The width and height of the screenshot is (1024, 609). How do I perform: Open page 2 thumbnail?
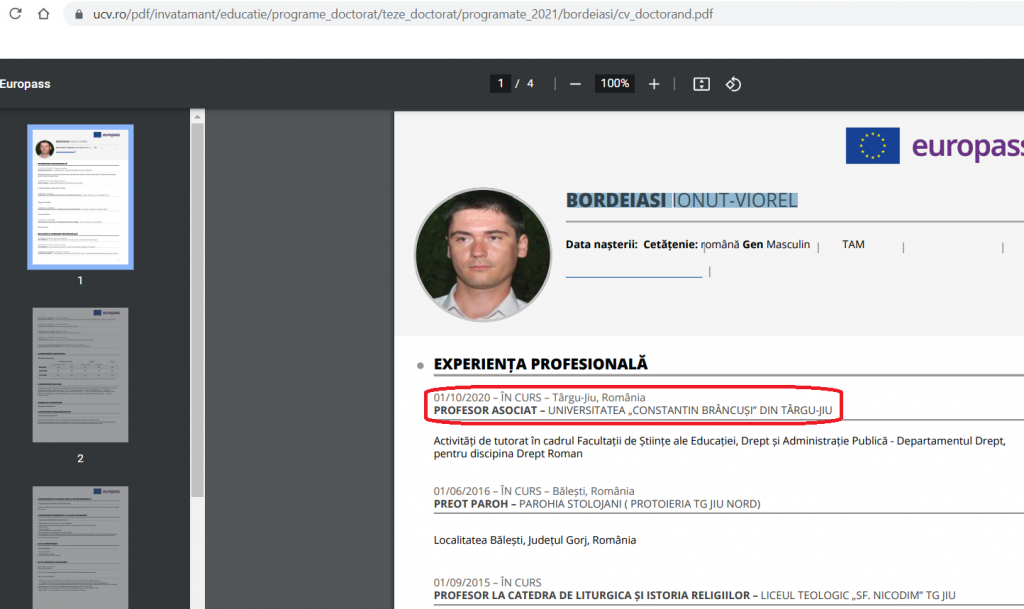[80, 375]
